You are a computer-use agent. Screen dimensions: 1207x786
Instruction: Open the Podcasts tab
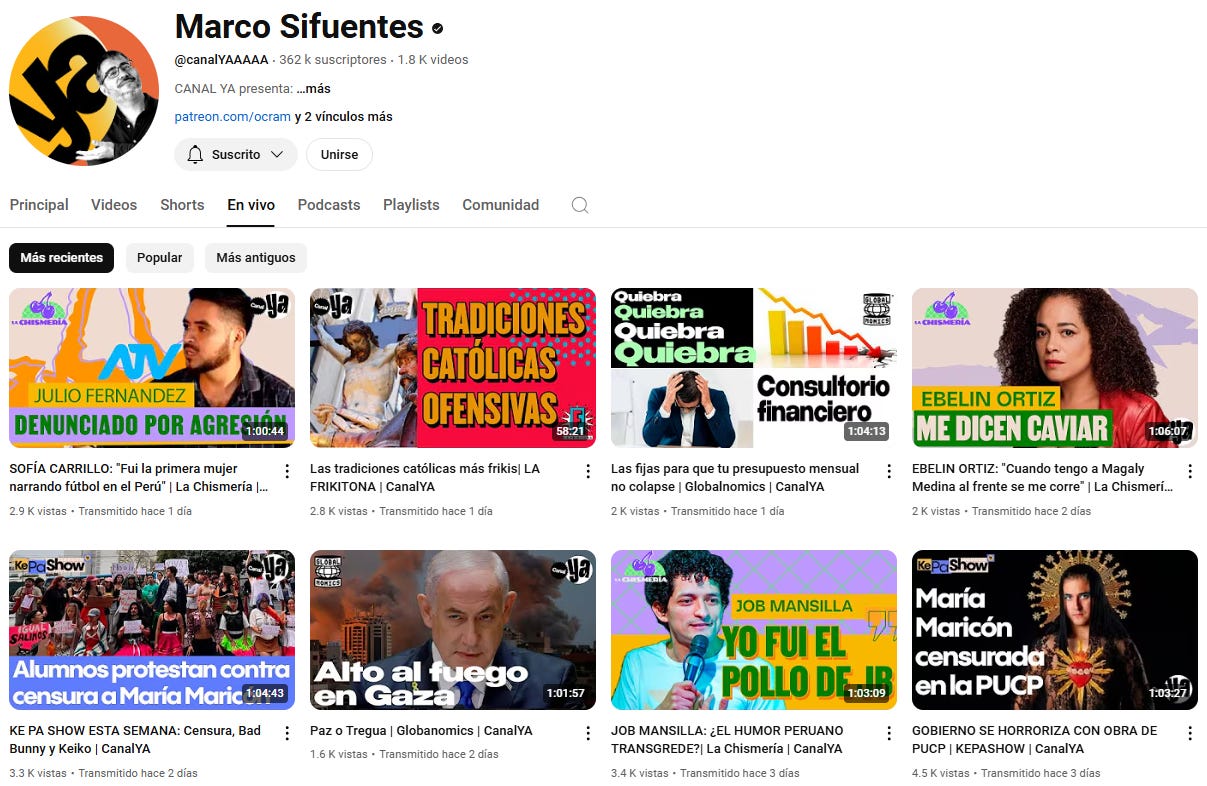click(329, 205)
